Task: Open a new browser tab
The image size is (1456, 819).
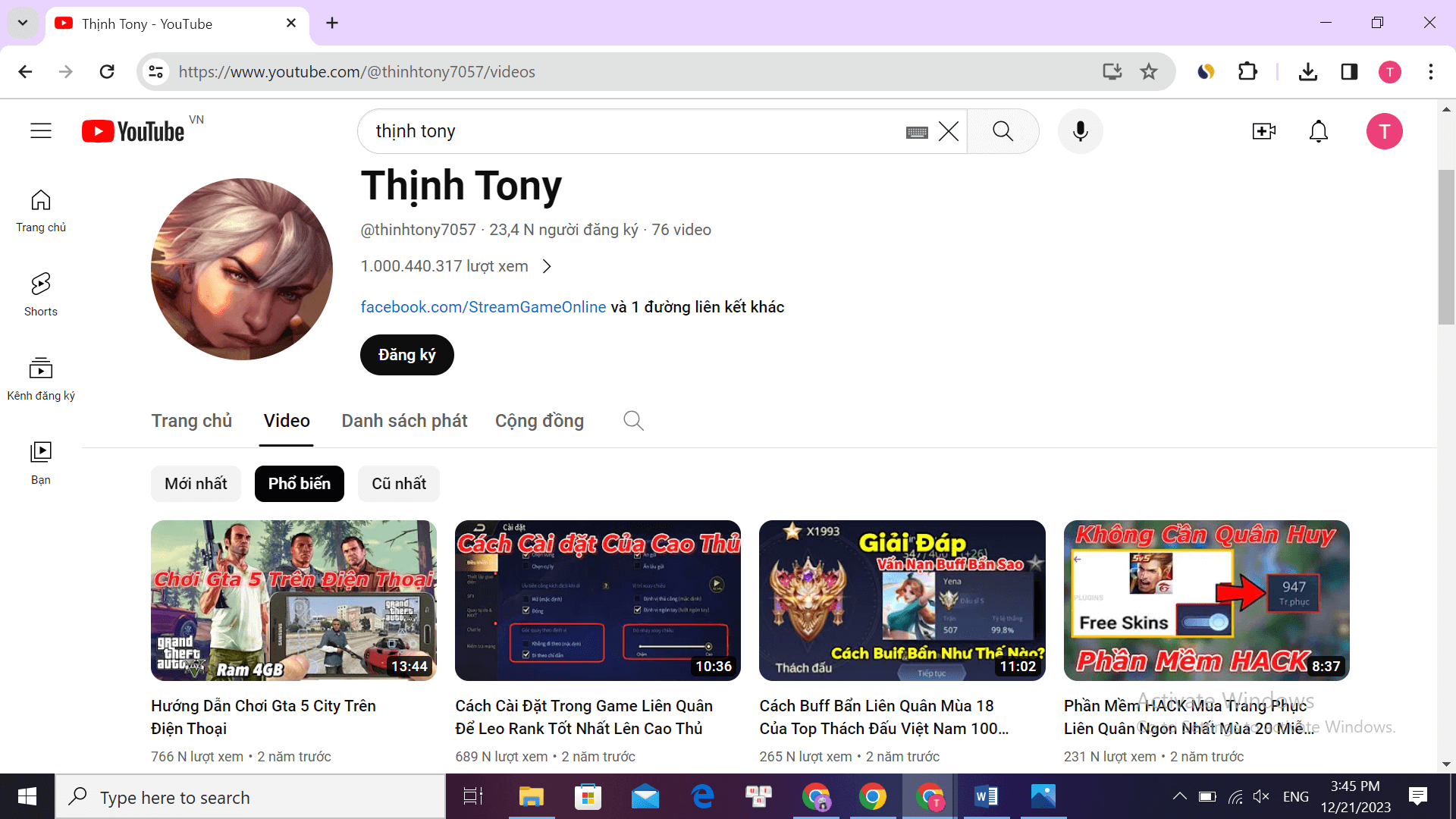Action: (332, 23)
